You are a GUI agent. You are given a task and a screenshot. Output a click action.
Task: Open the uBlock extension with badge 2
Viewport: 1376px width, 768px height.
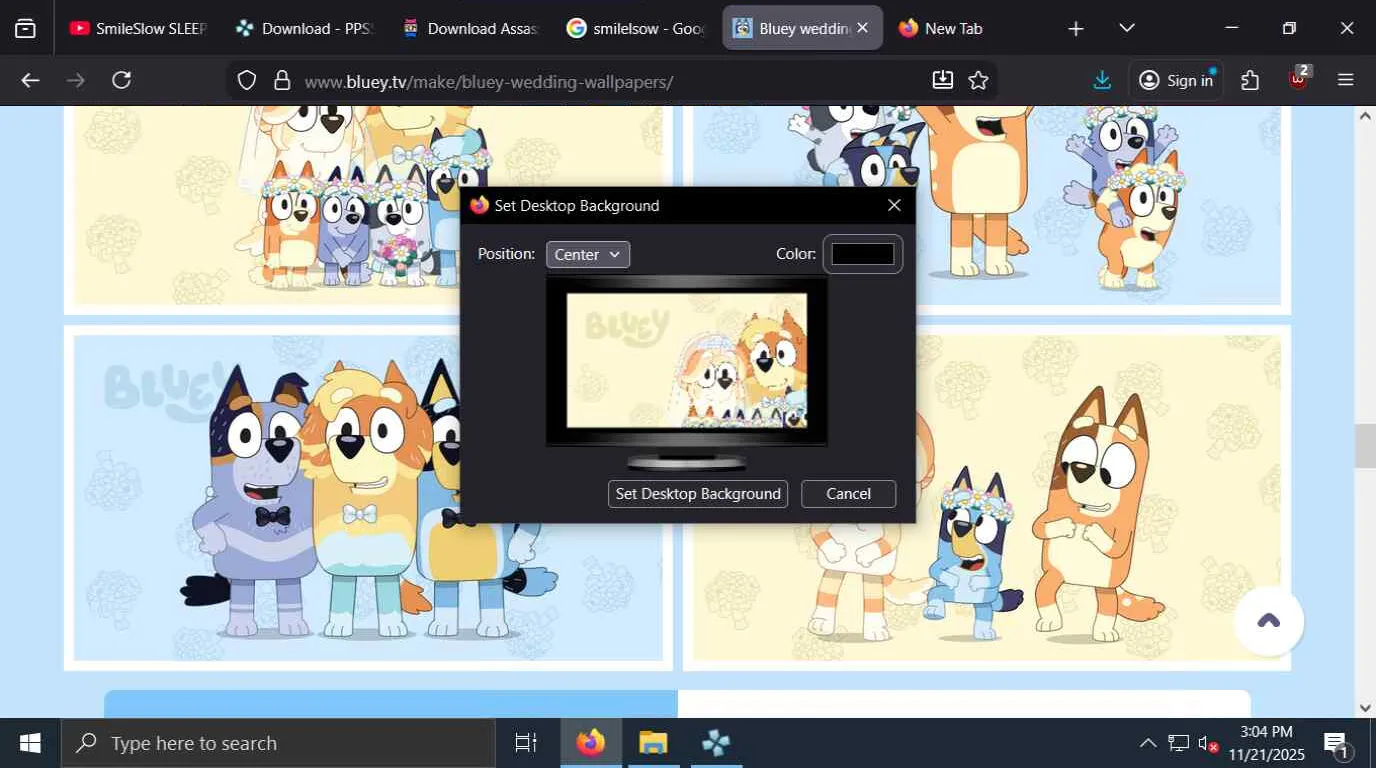[1298, 78]
